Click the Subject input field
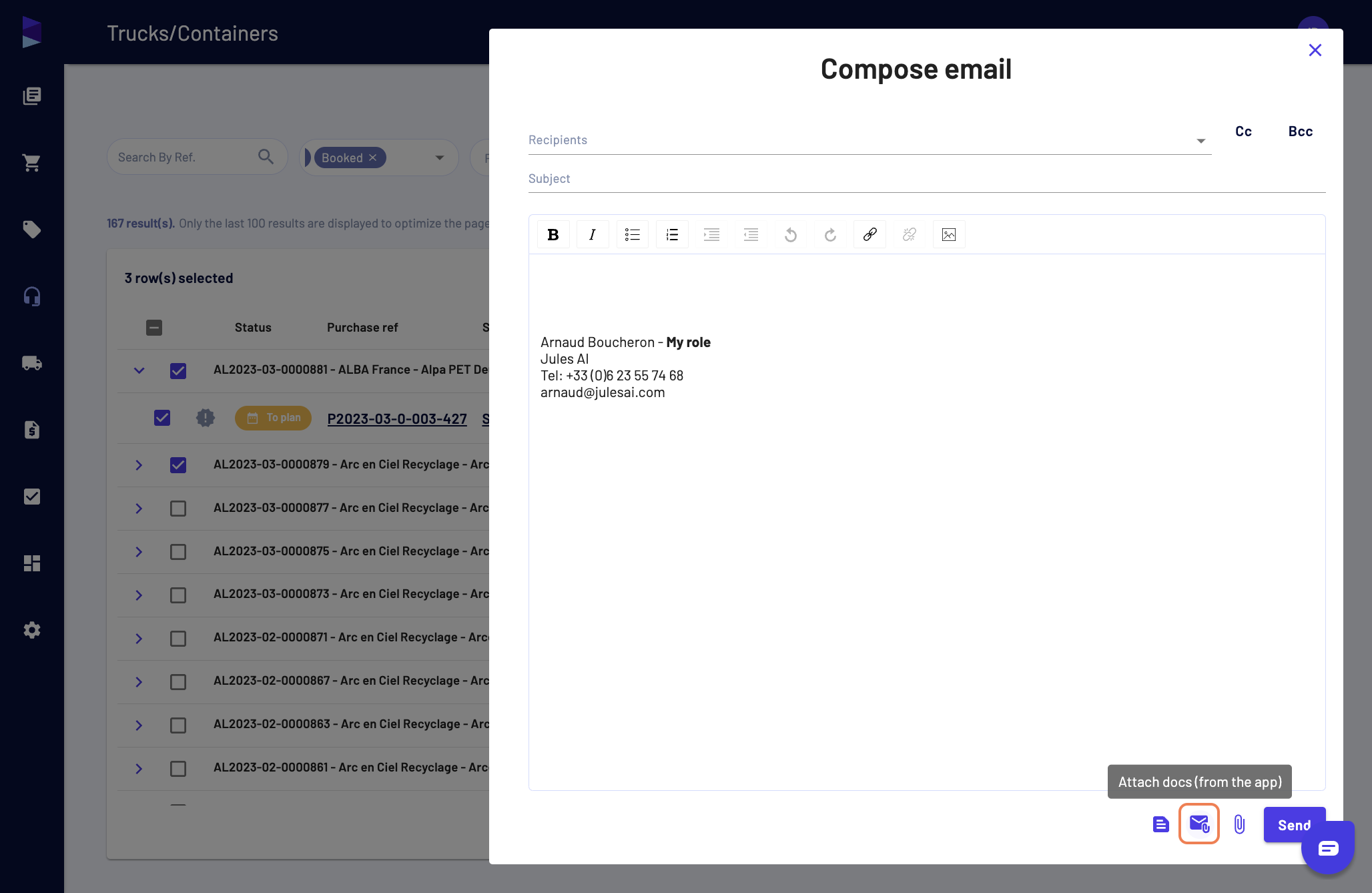The height and width of the screenshot is (893, 1372). coord(927,179)
